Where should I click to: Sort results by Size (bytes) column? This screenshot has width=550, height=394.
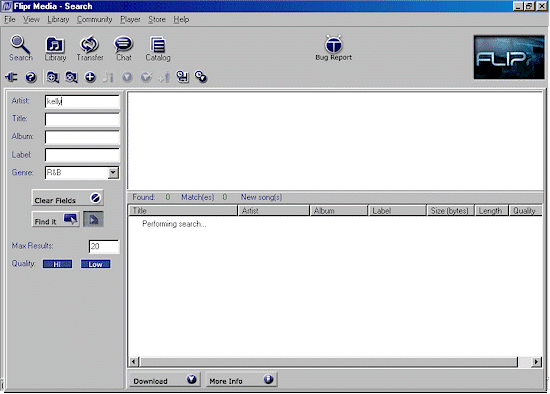(451, 211)
